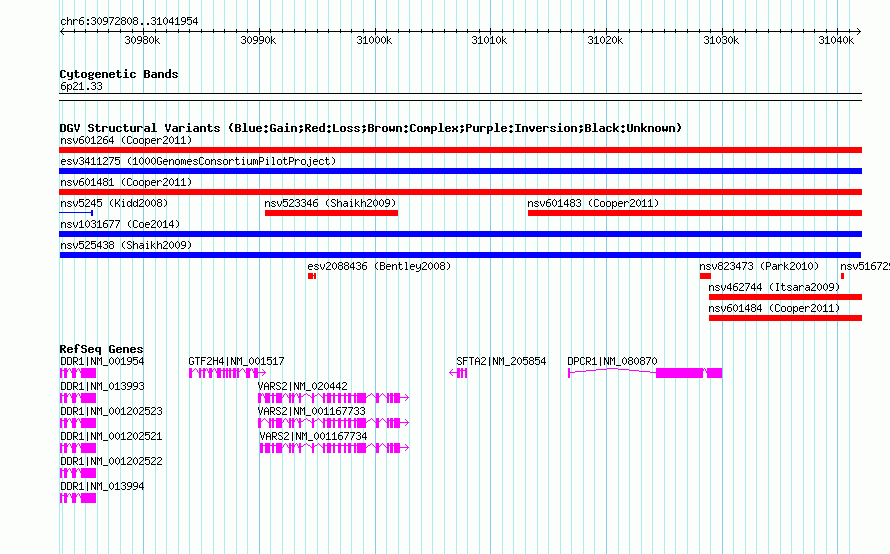Select the DDR1 NM_001954 gene glyph
The height and width of the screenshot is (554, 890).
[x=78, y=373]
